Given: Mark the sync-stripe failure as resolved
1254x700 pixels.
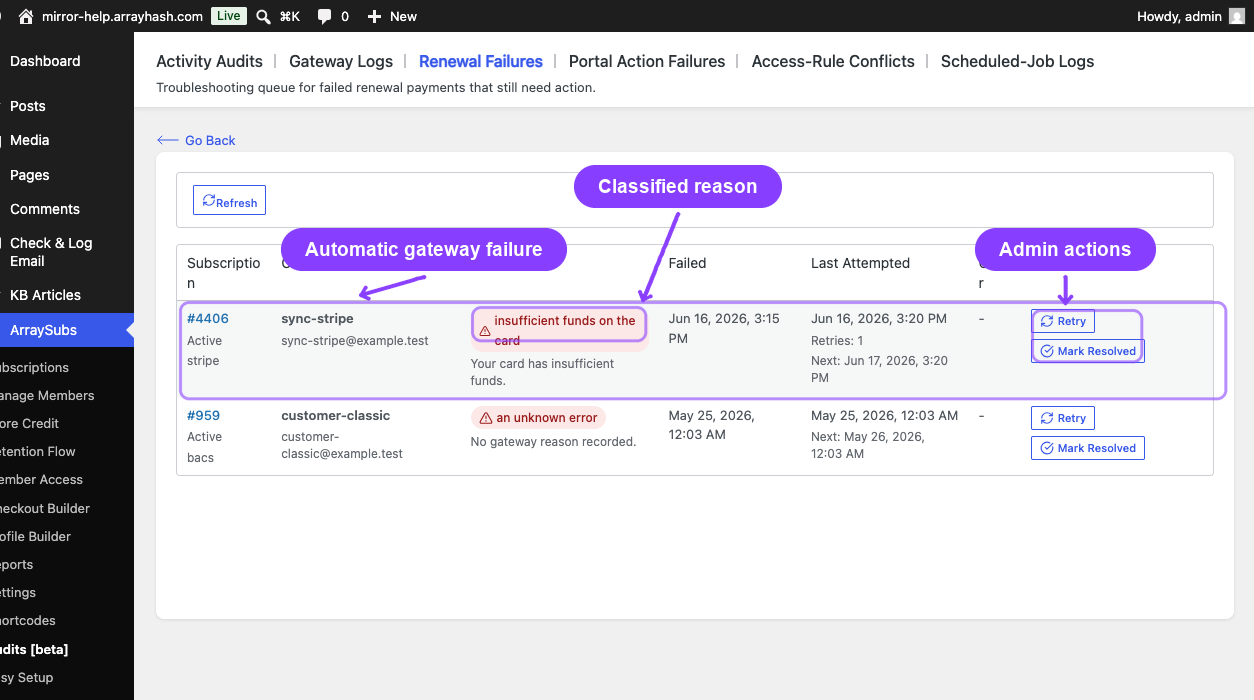Looking at the screenshot, I should tap(1087, 351).
